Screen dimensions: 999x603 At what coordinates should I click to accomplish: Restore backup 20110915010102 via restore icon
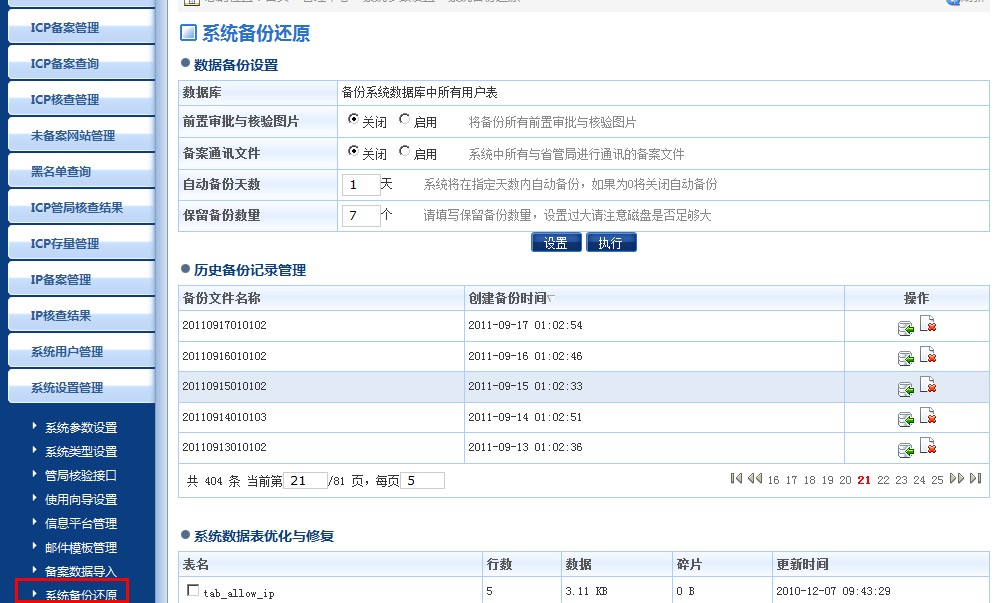click(906, 388)
